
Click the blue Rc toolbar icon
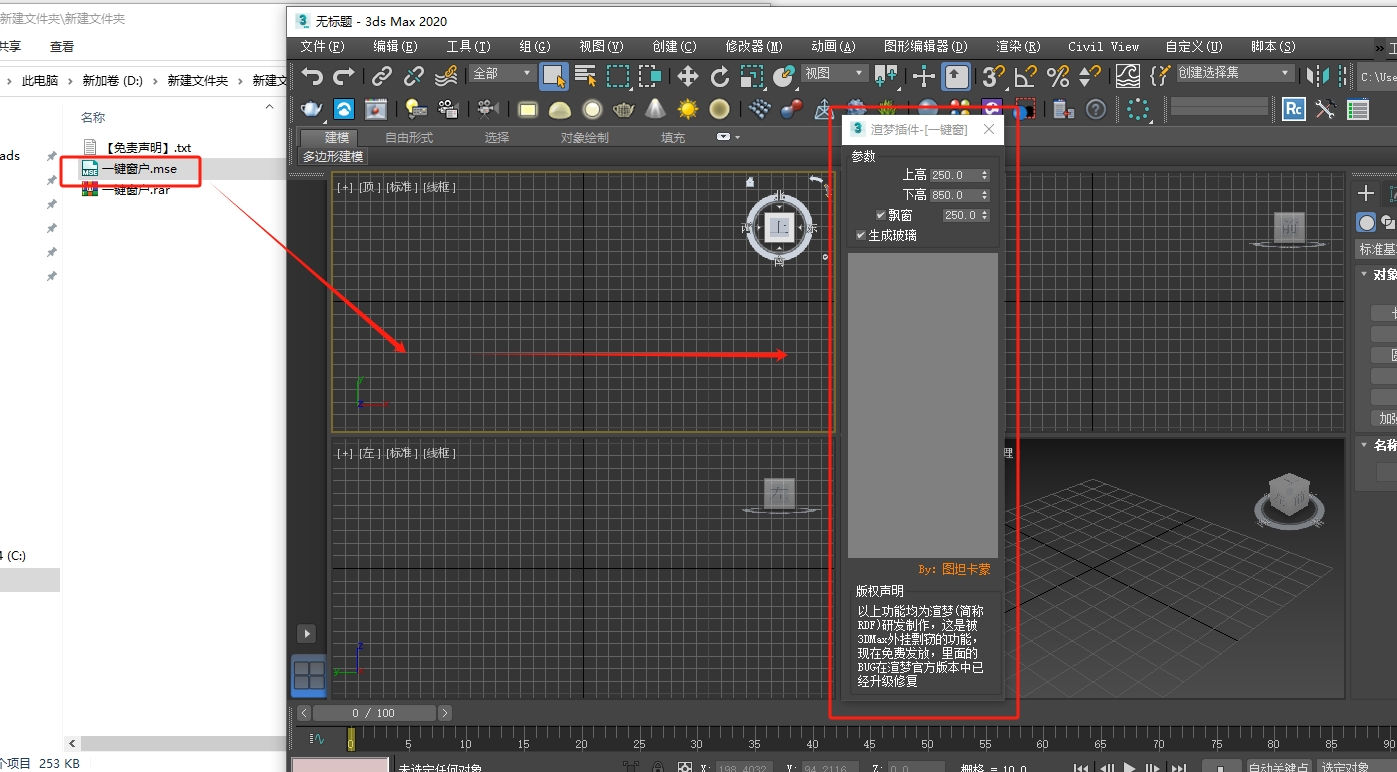tap(1294, 109)
